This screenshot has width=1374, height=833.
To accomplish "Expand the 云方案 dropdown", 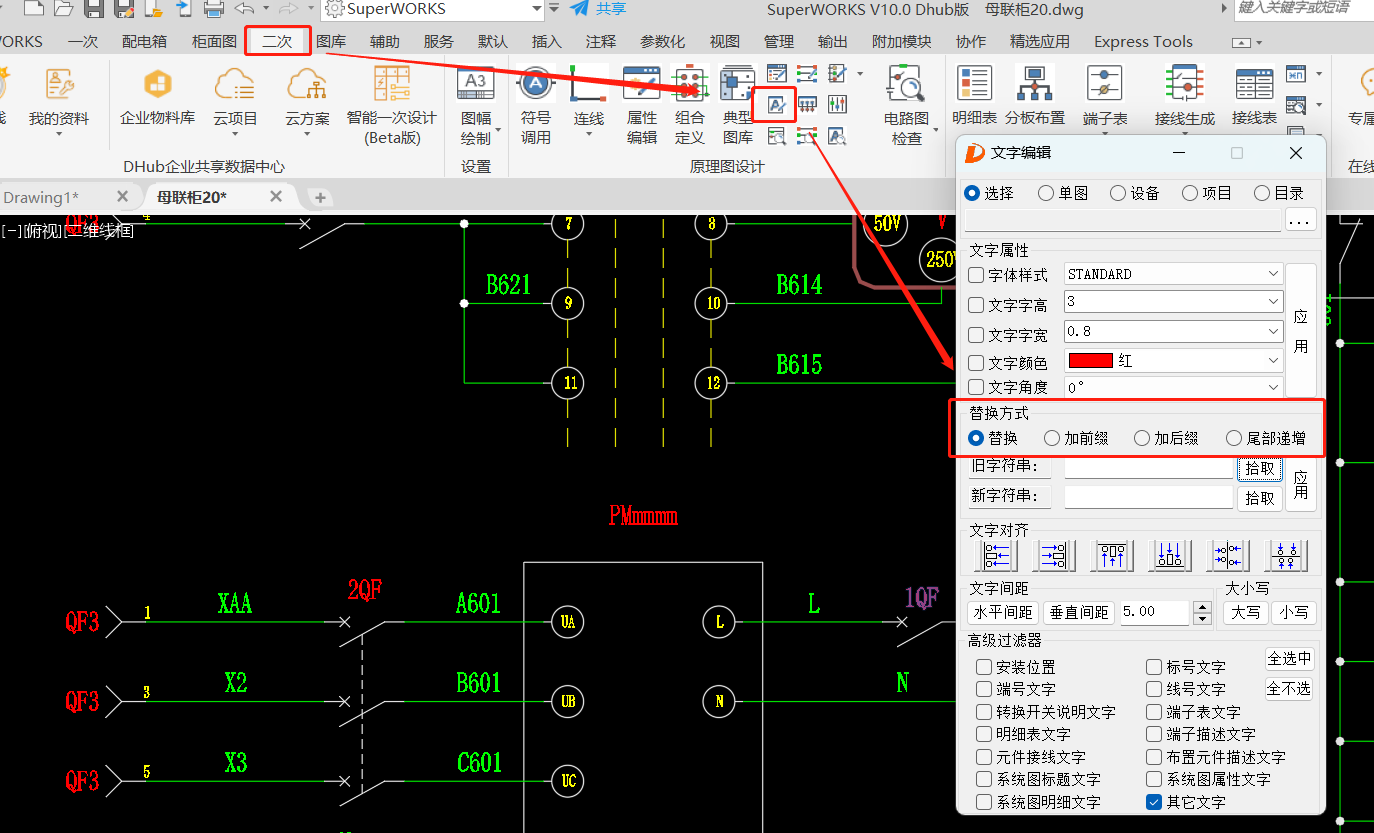I will 307,134.
